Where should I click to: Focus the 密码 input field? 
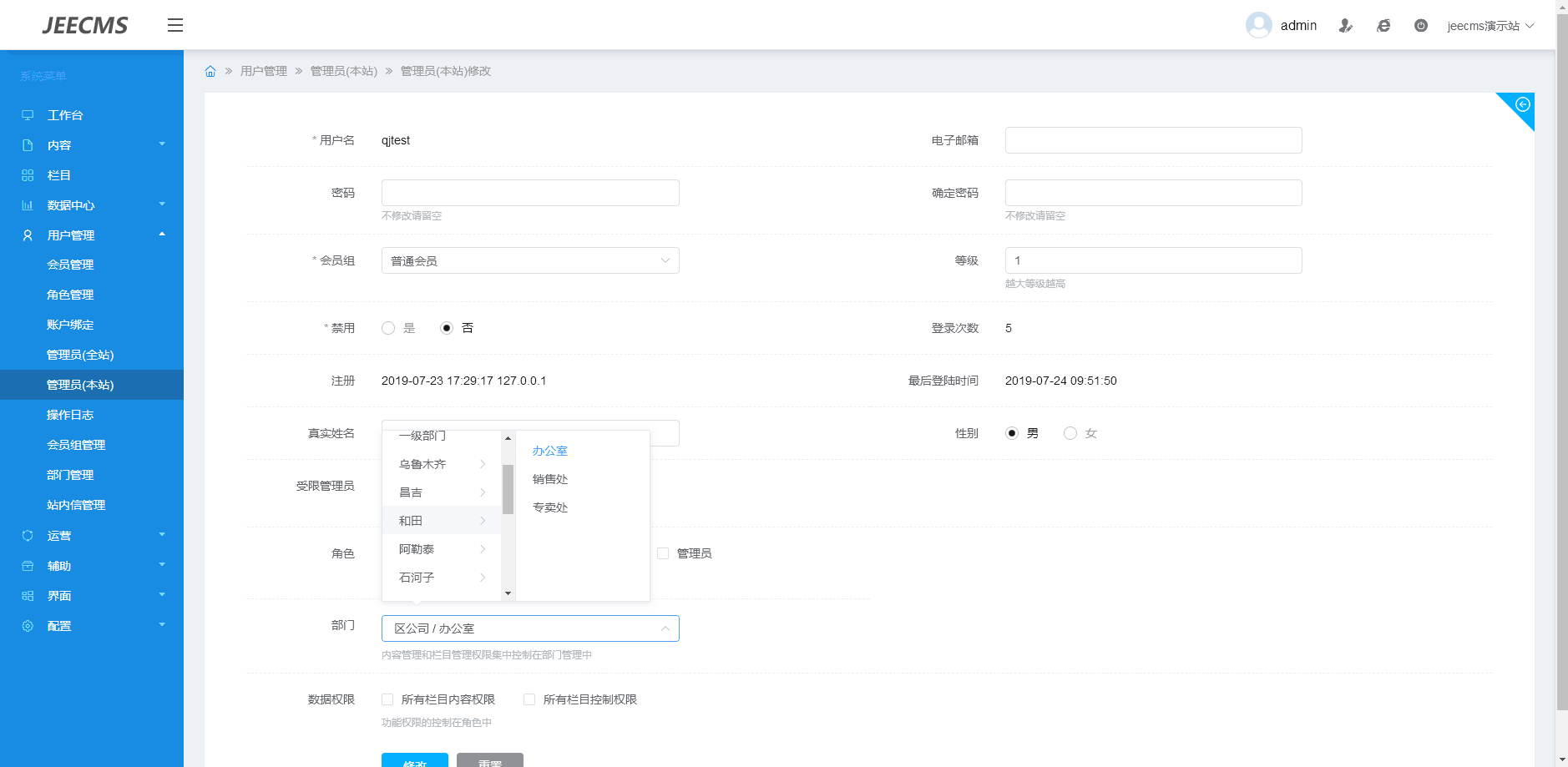pos(530,193)
